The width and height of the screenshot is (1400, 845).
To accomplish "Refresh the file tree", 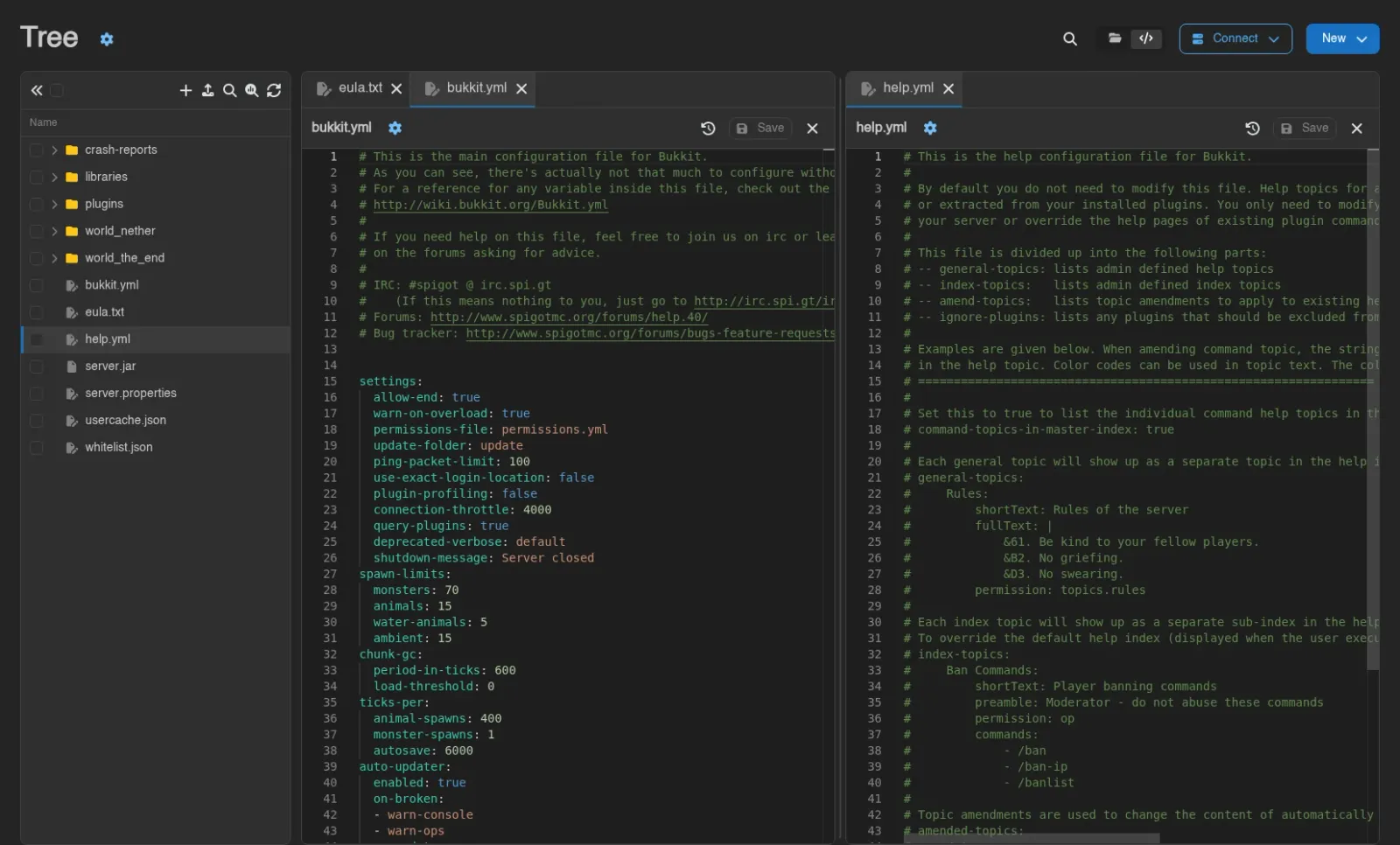I will (x=274, y=90).
